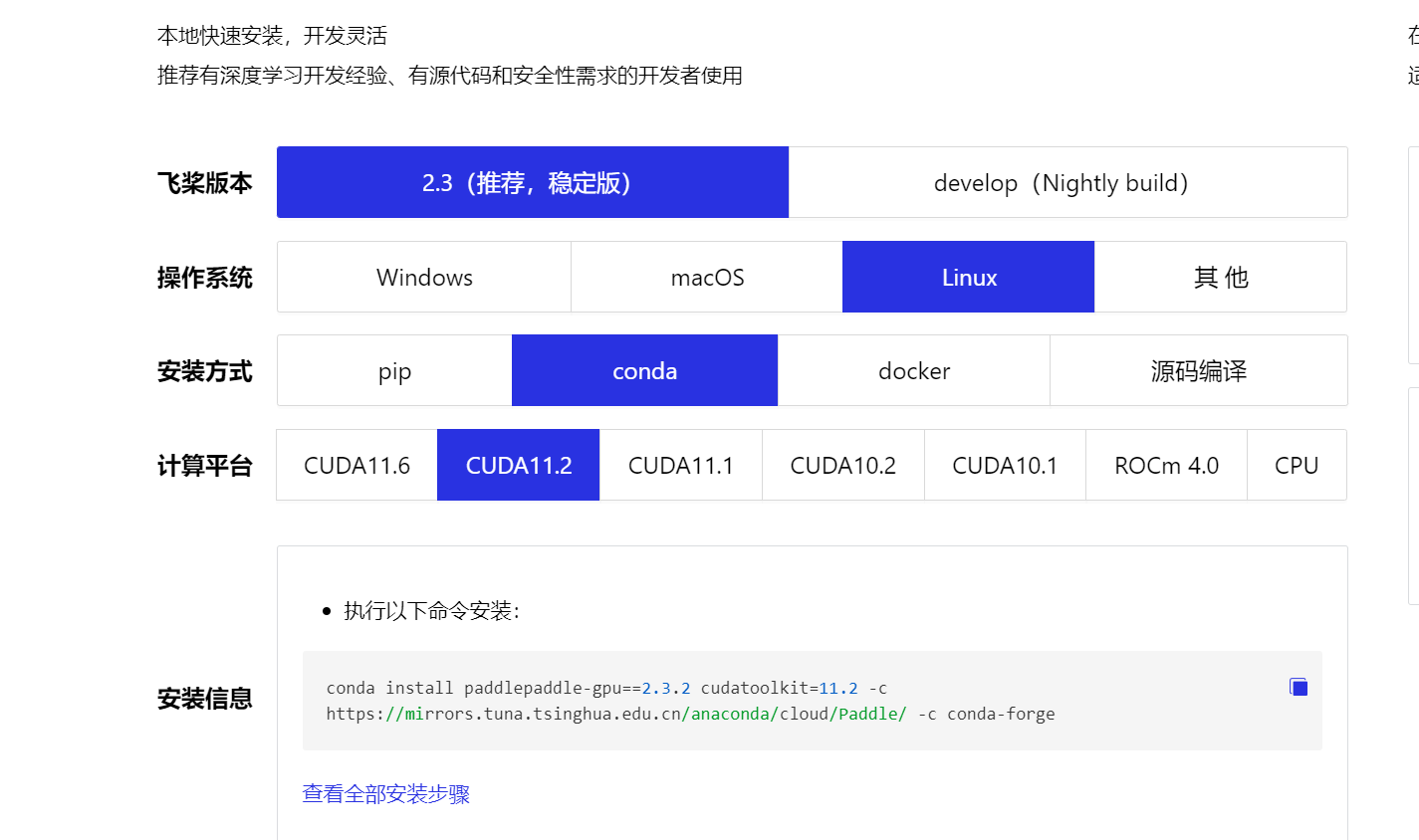The height and width of the screenshot is (840, 1419).
Task: Pick CUDA11.2 compute platform
Action: (x=519, y=465)
